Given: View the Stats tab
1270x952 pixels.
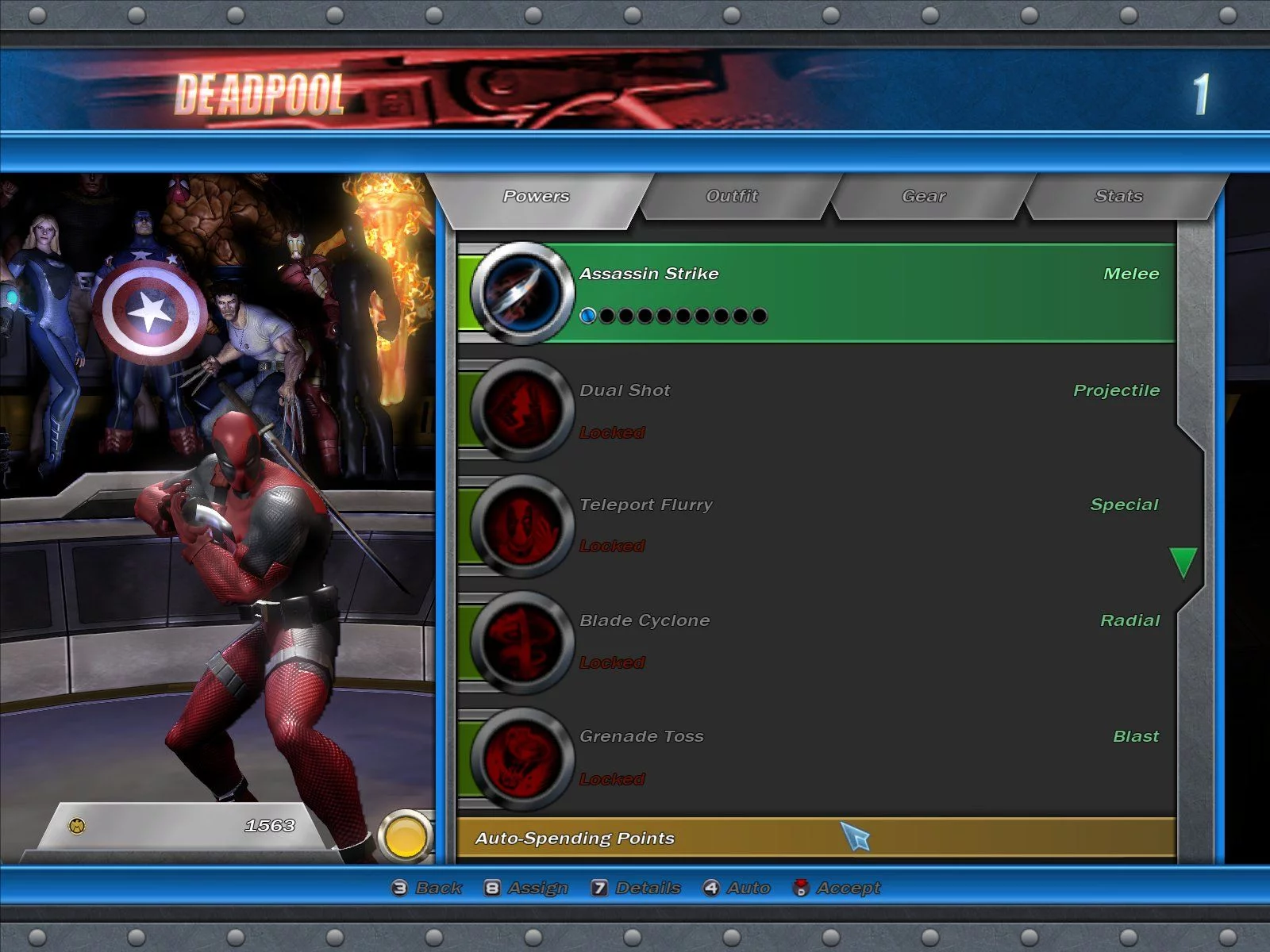Looking at the screenshot, I should point(1118,196).
